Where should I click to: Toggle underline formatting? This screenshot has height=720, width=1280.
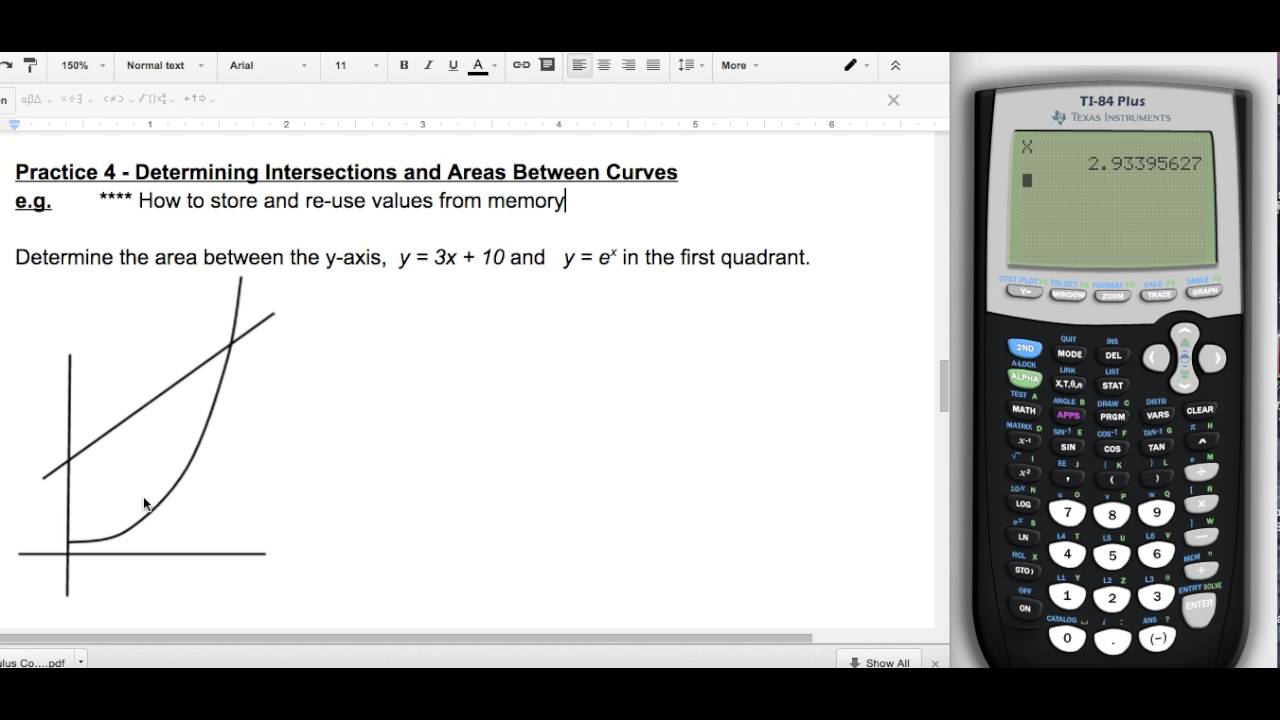tap(453, 65)
